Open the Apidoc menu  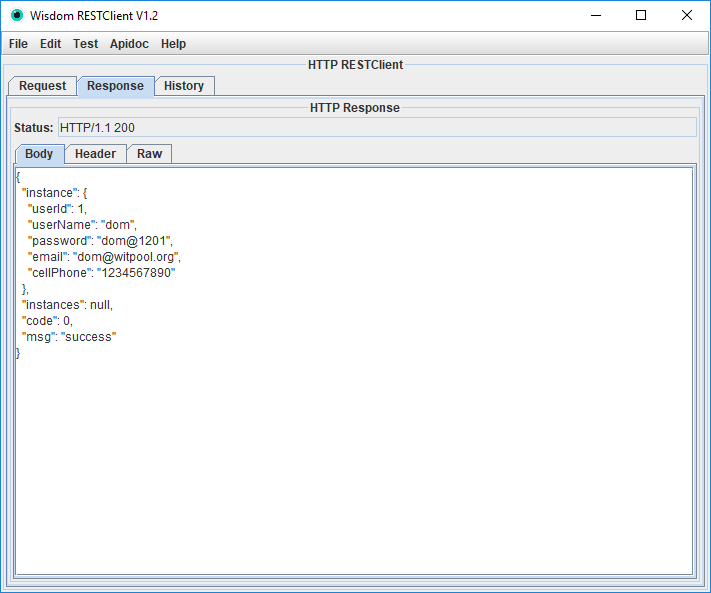click(129, 44)
